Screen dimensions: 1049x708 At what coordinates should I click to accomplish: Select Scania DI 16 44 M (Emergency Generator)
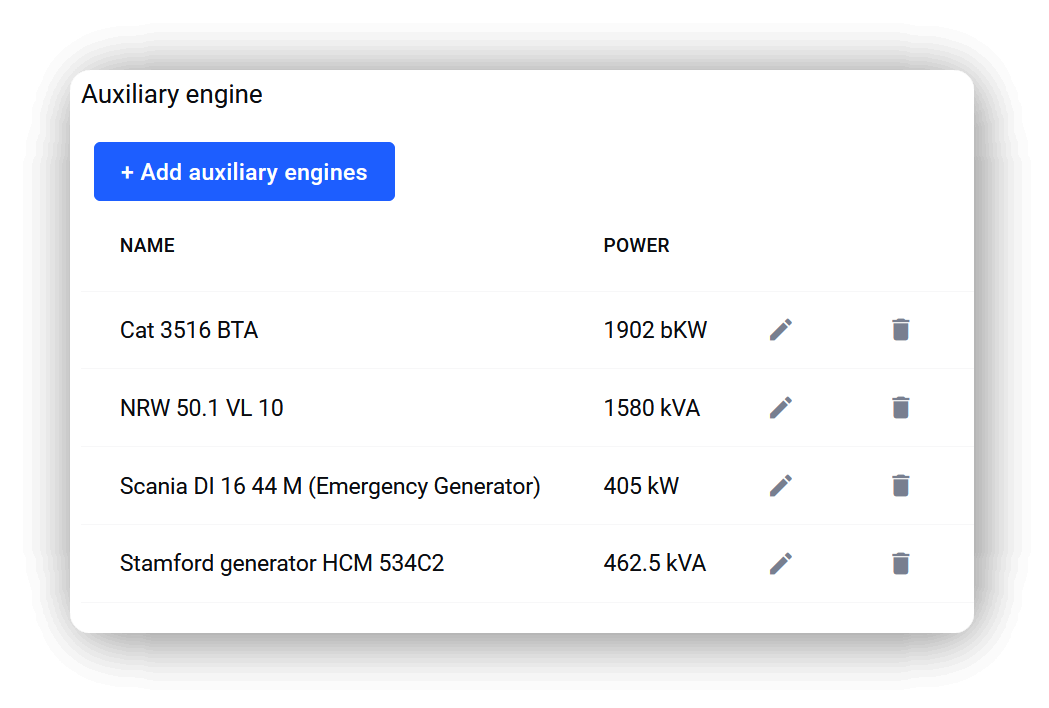click(330, 486)
